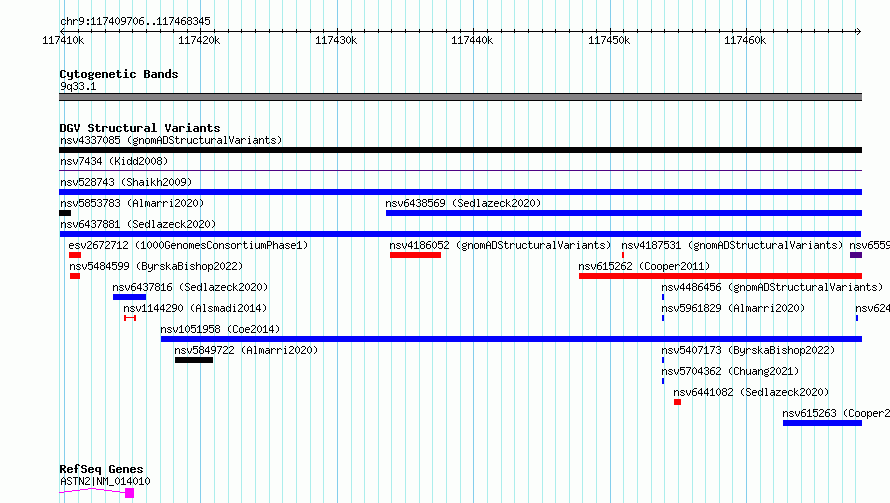This screenshot has width=890, height=503.
Task: Select the long red nsv615262 bar
Action: click(720, 276)
